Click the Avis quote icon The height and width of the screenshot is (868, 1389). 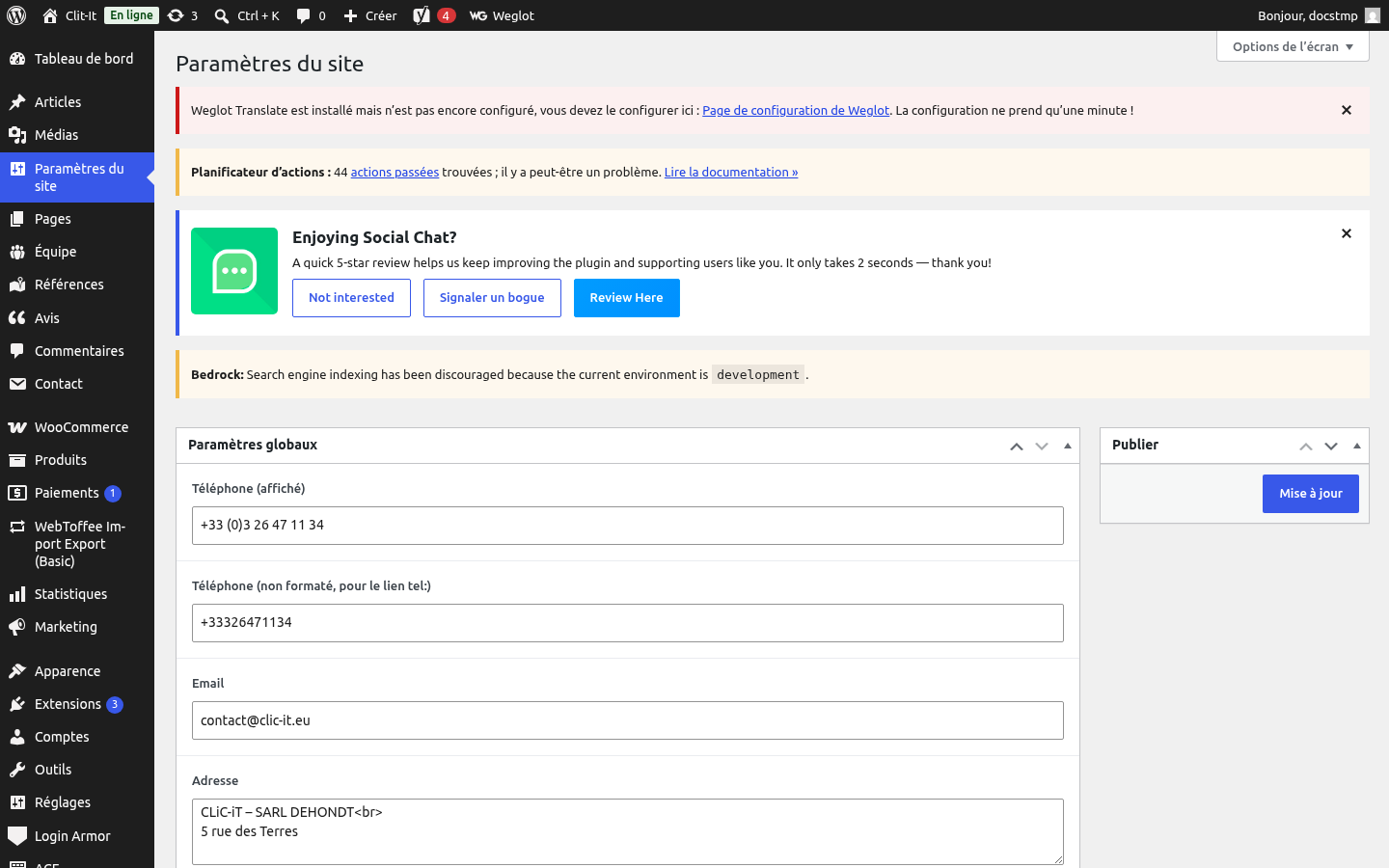pos(17,318)
